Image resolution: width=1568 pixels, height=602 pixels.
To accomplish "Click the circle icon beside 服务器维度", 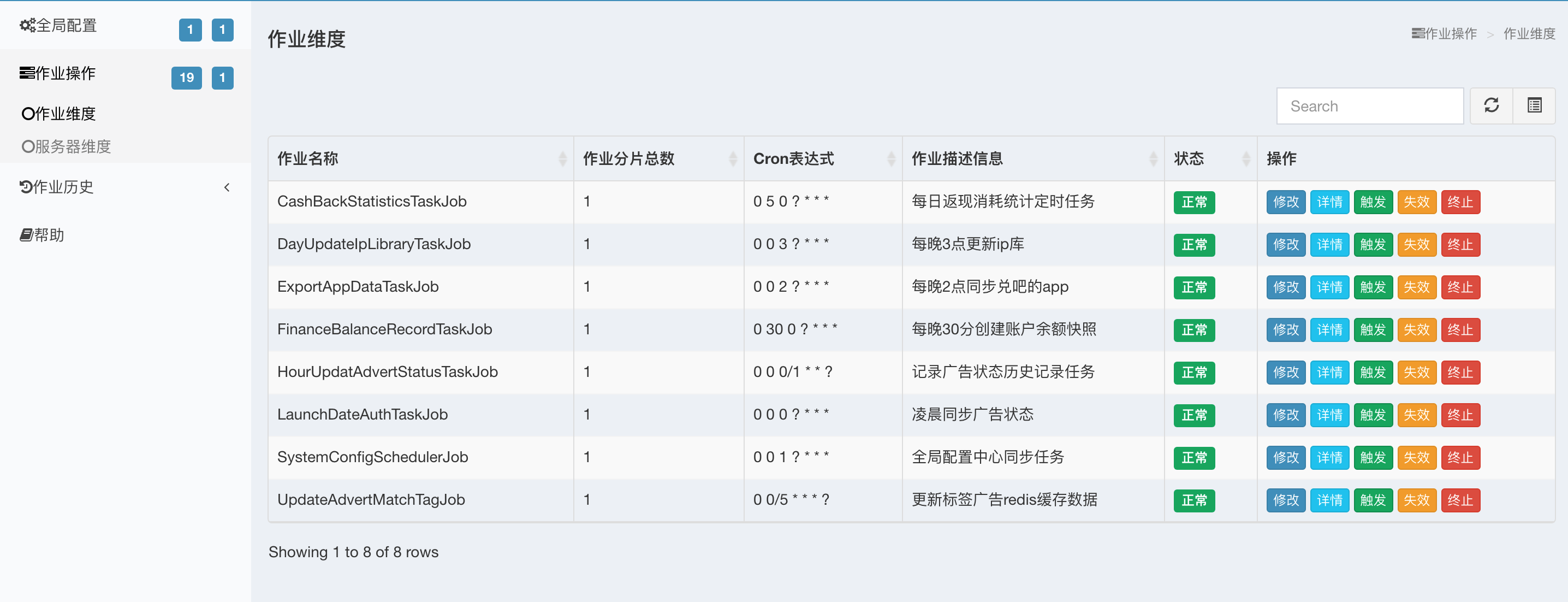I will [x=28, y=146].
